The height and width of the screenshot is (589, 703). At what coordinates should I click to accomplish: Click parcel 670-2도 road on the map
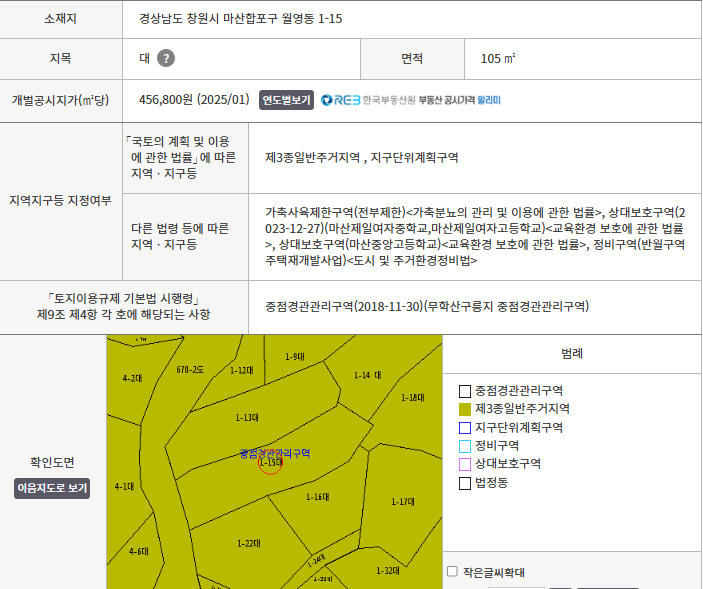pyautogui.click(x=189, y=370)
